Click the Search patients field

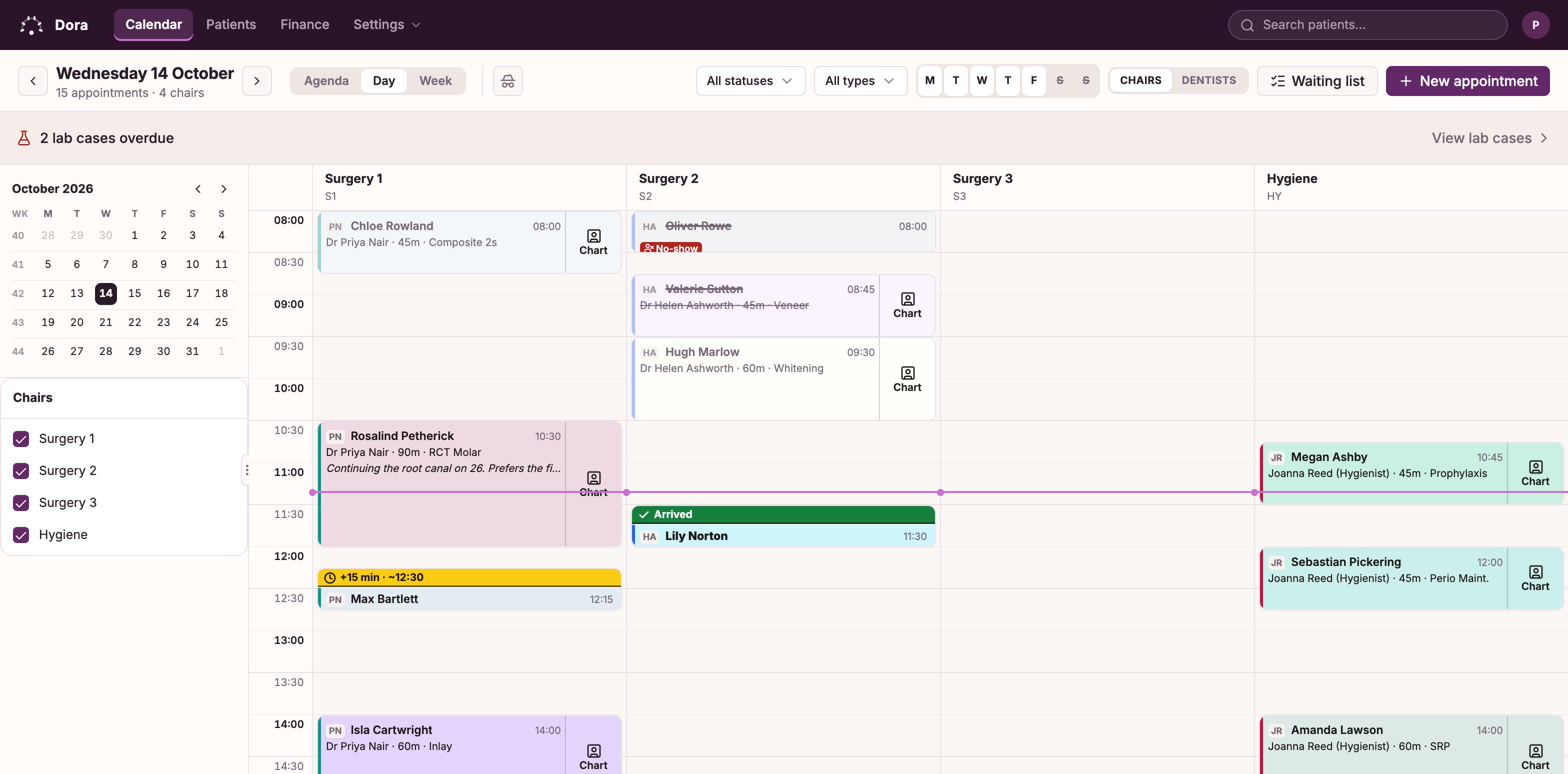tap(1367, 25)
